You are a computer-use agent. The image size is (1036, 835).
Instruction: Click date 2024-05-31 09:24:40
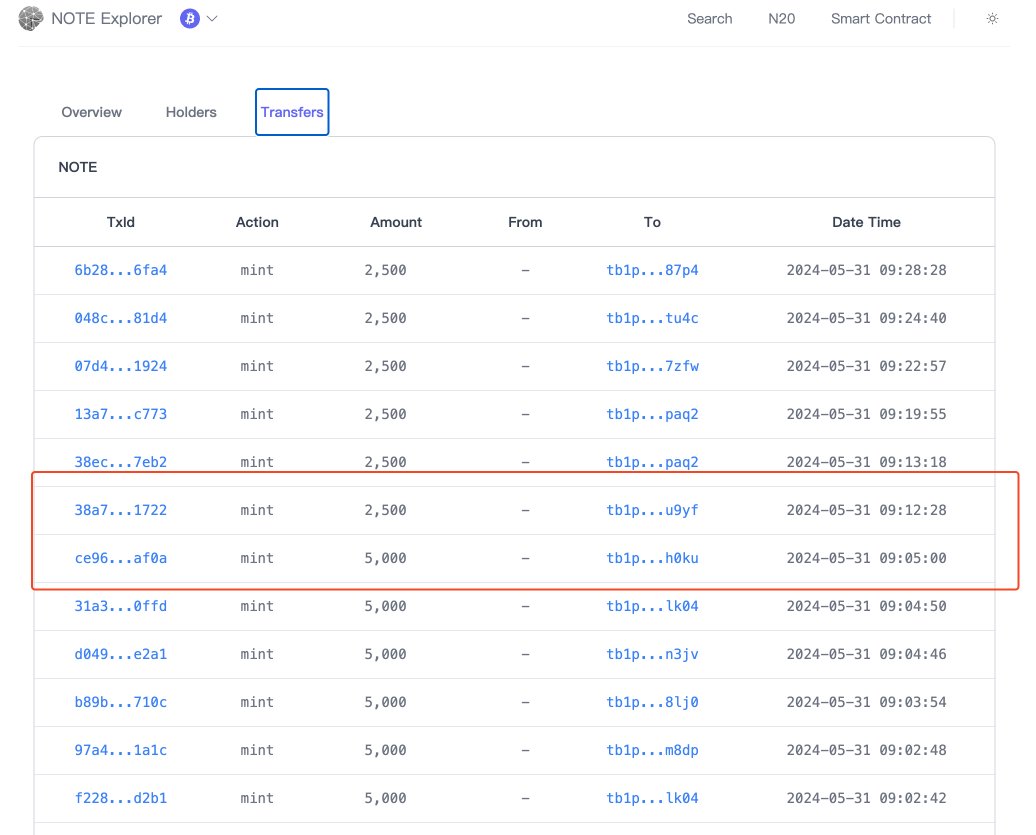866,318
